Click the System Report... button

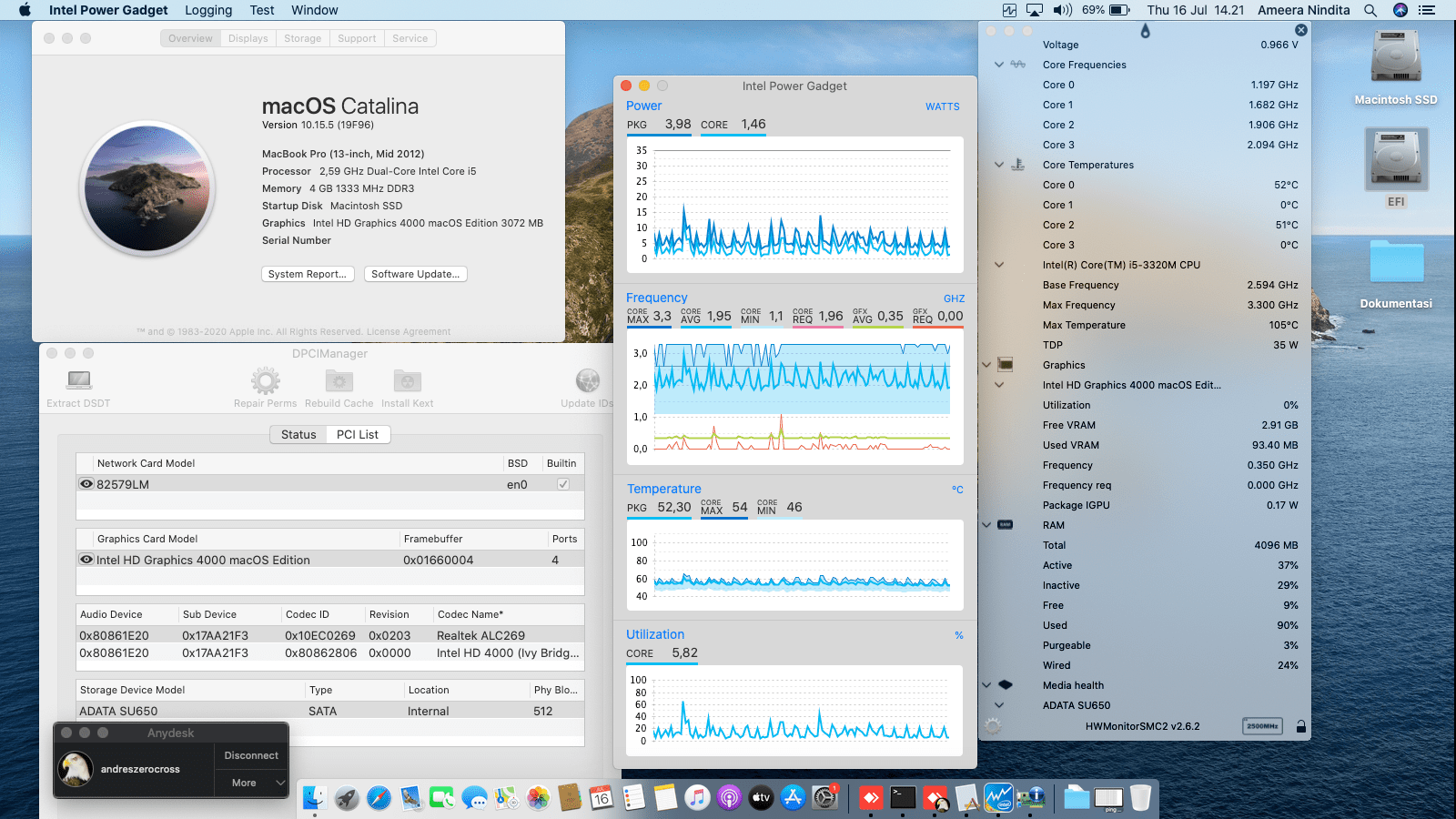[308, 274]
